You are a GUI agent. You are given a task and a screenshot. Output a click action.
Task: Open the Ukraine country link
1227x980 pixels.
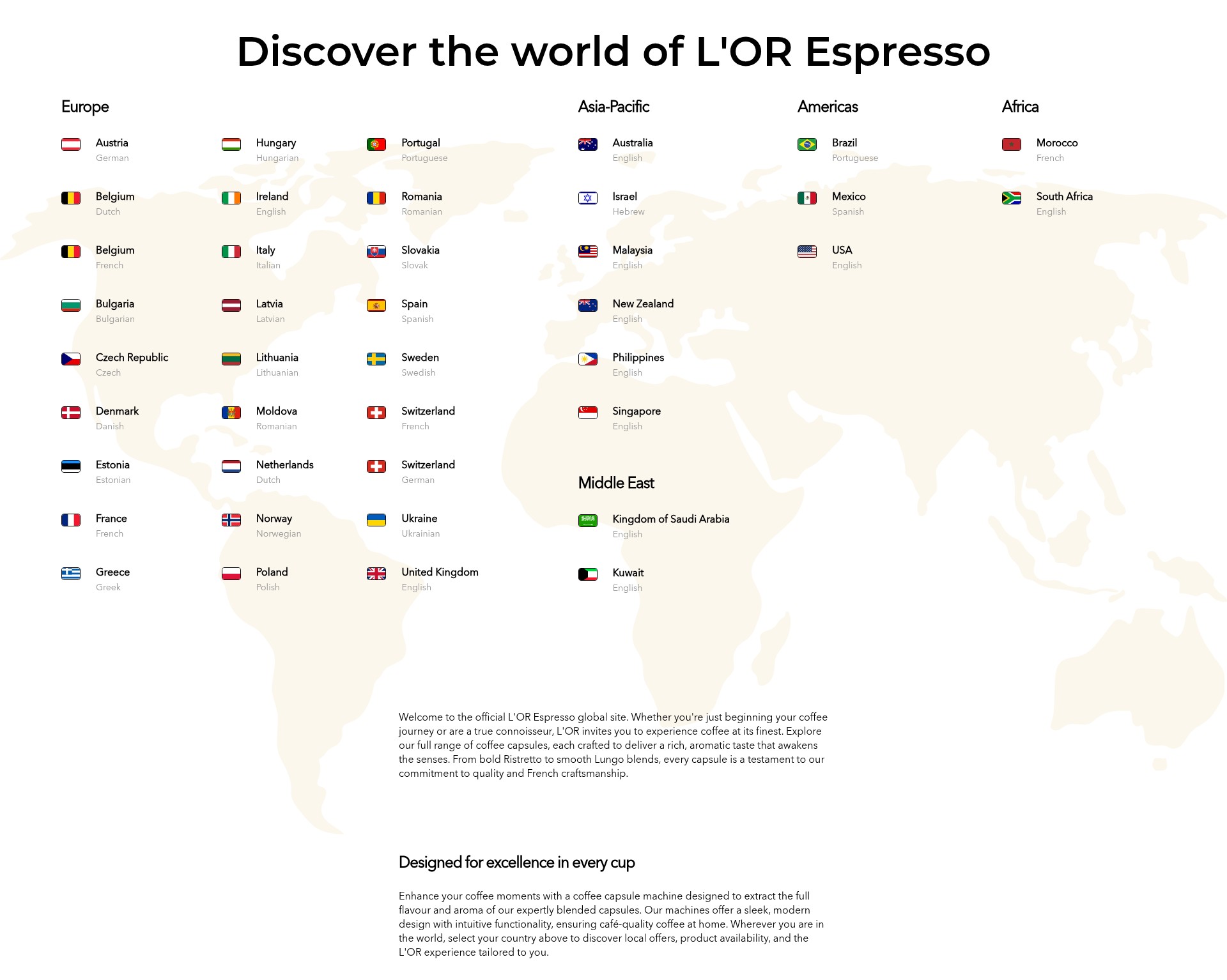(403, 525)
